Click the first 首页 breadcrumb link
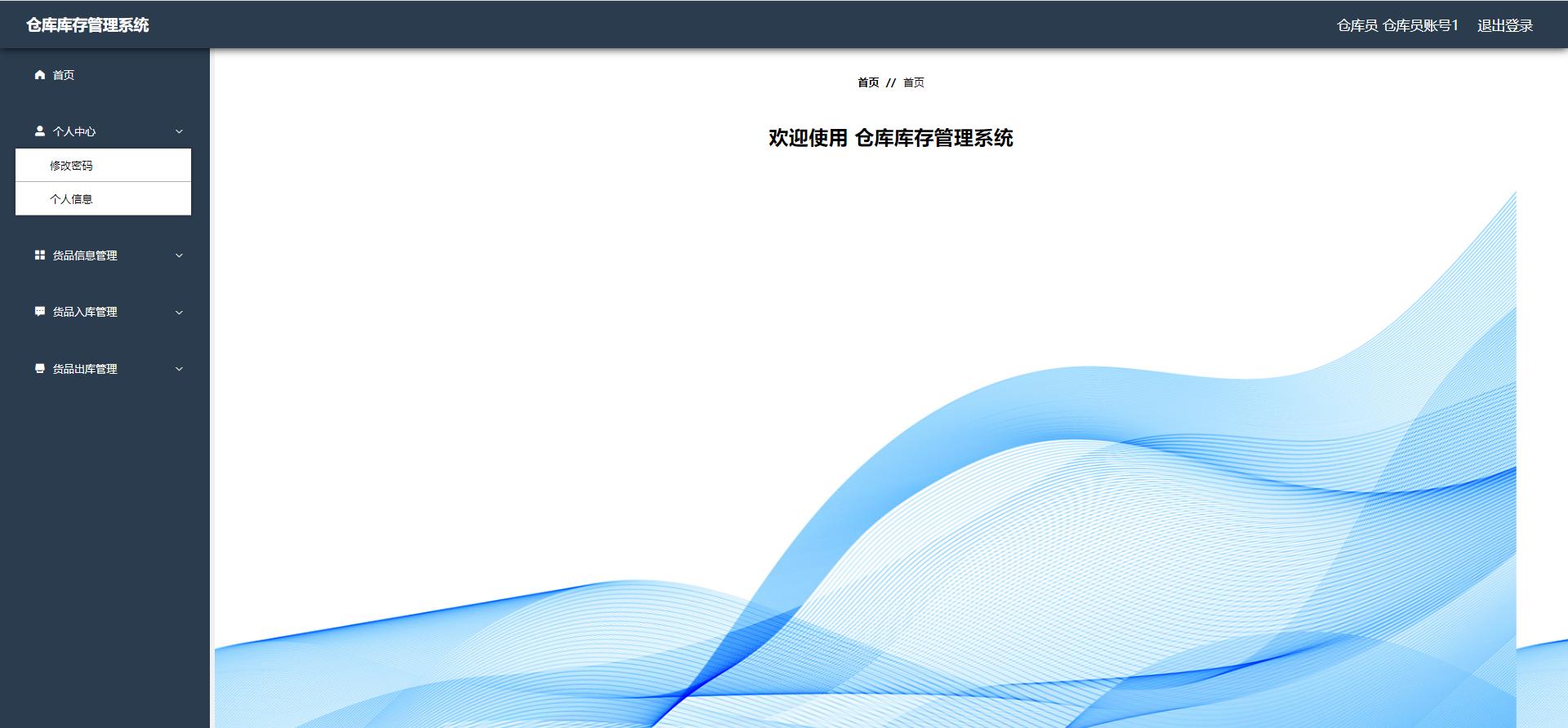The width and height of the screenshot is (1568, 728). click(x=868, y=82)
